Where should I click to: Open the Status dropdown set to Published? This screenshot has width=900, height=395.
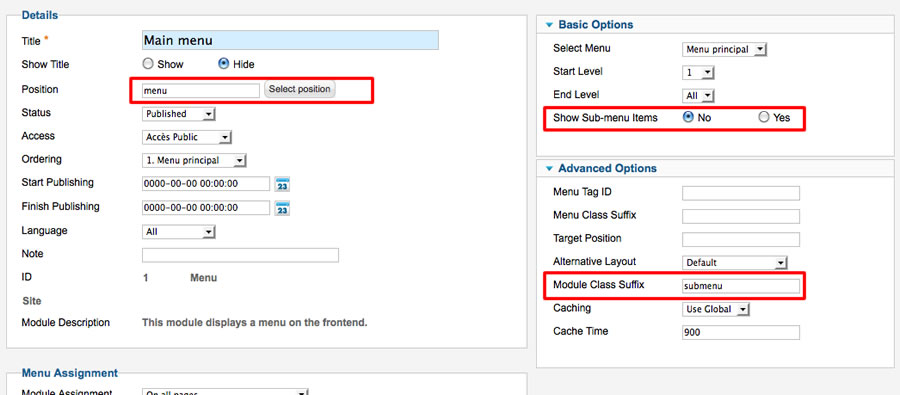point(179,114)
